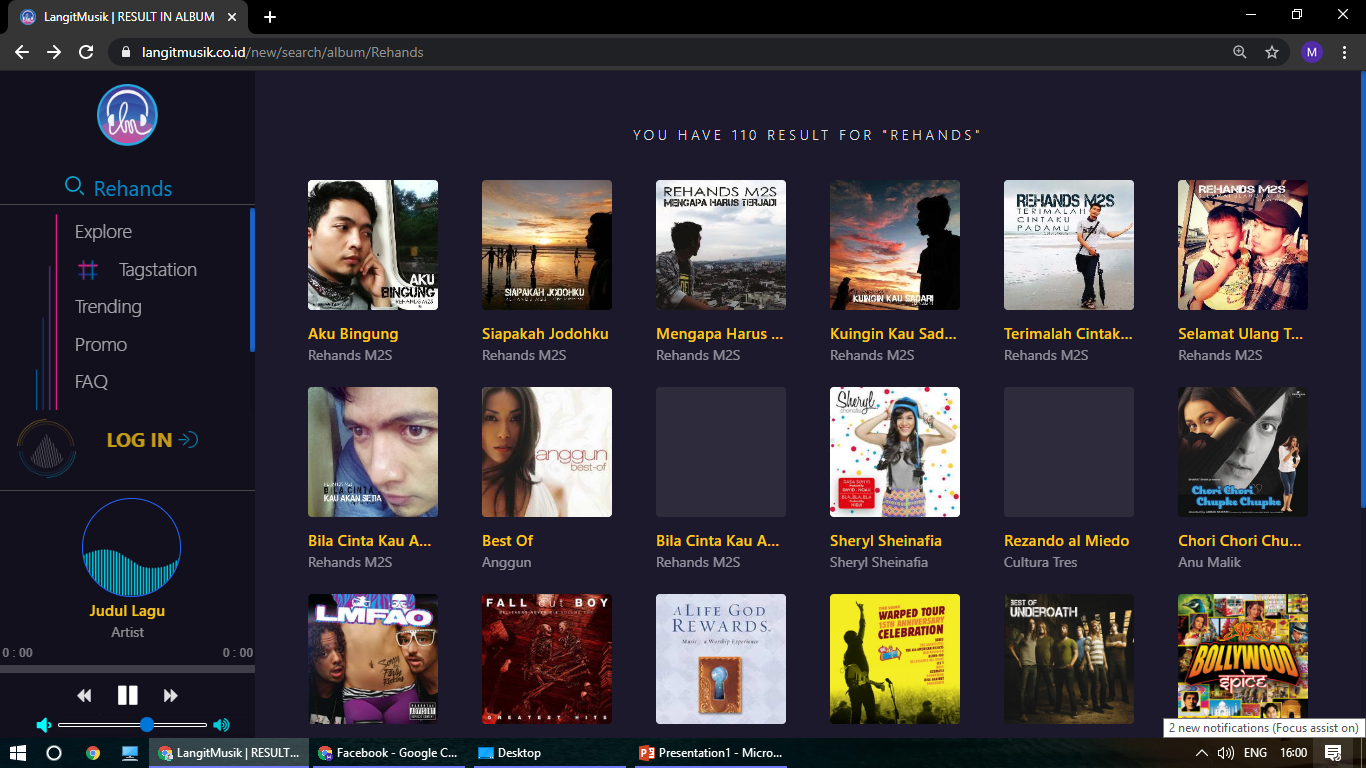Image resolution: width=1366 pixels, height=768 pixels.
Task: Go to the Trending section
Action: tap(108, 306)
